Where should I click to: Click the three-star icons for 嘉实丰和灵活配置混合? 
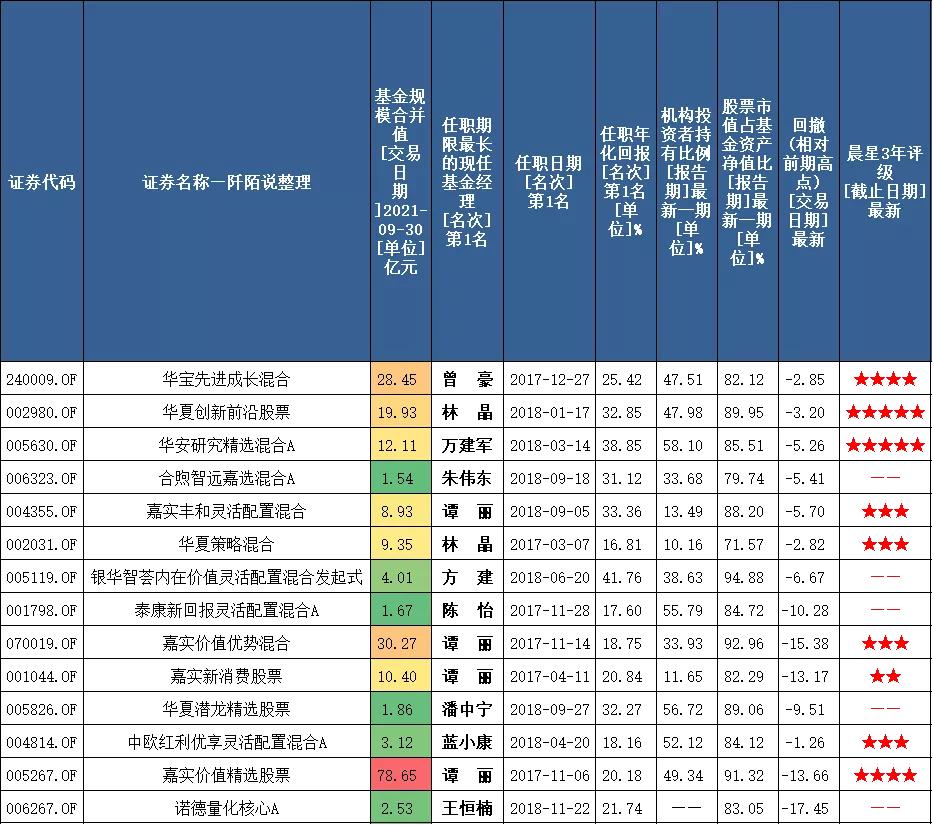[x=884, y=510]
